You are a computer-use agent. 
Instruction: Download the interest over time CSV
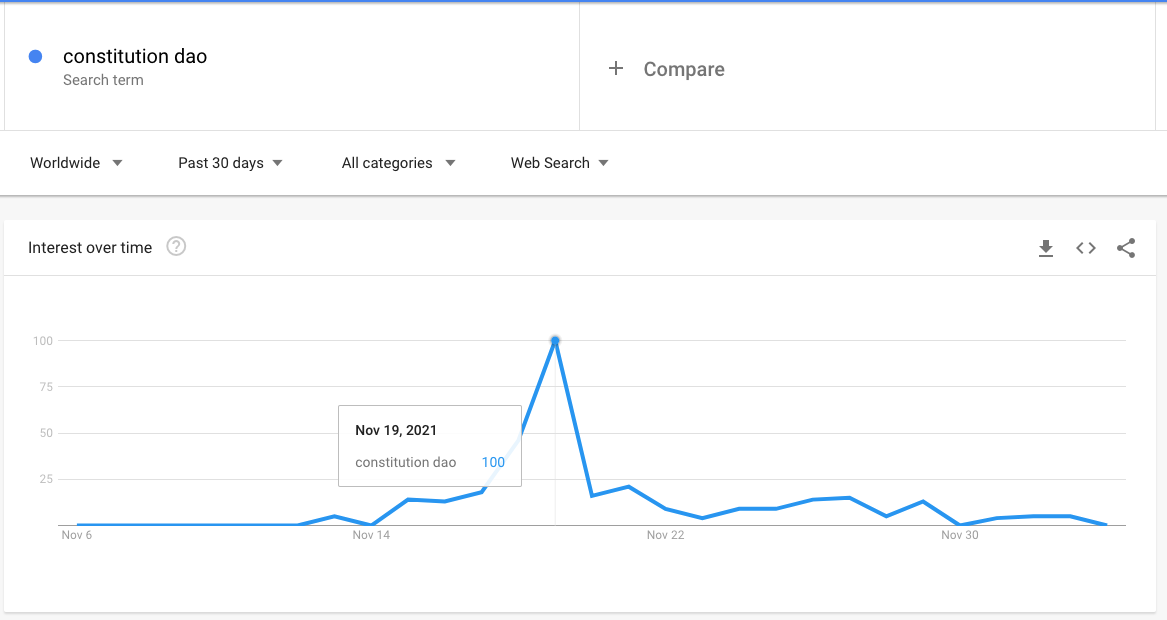pos(1046,249)
